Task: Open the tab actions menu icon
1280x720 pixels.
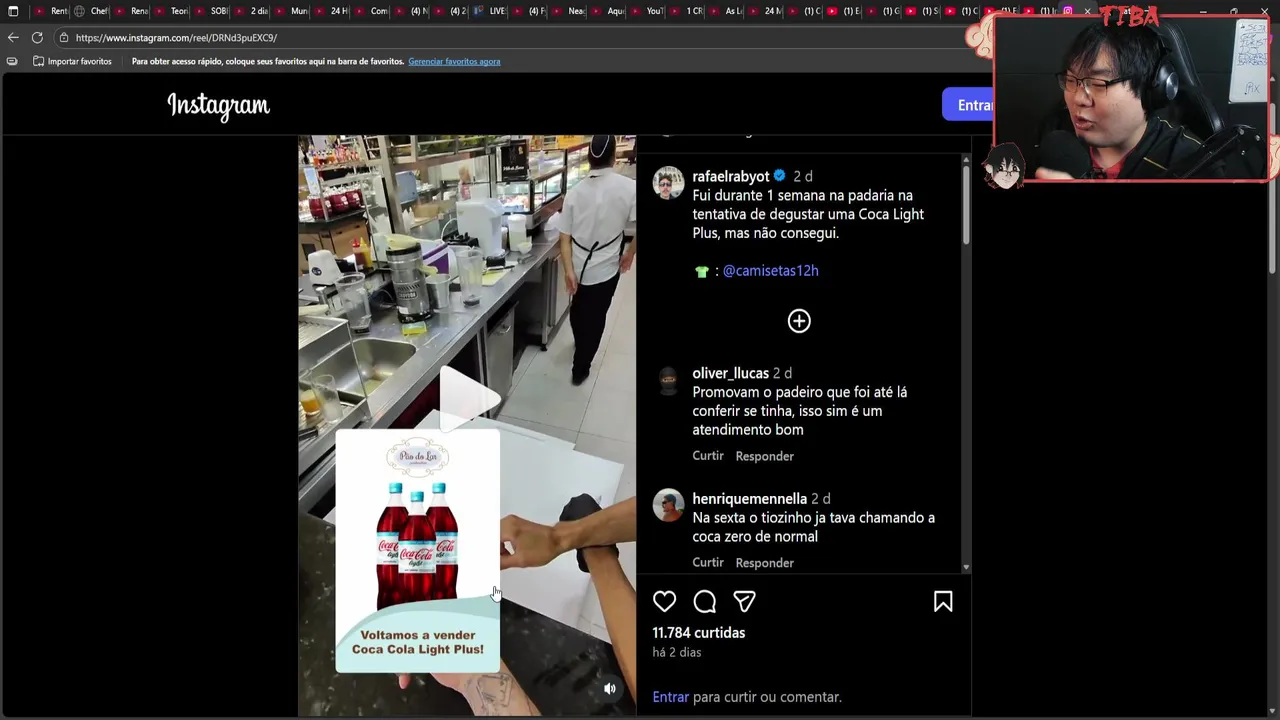Action: [x=13, y=11]
